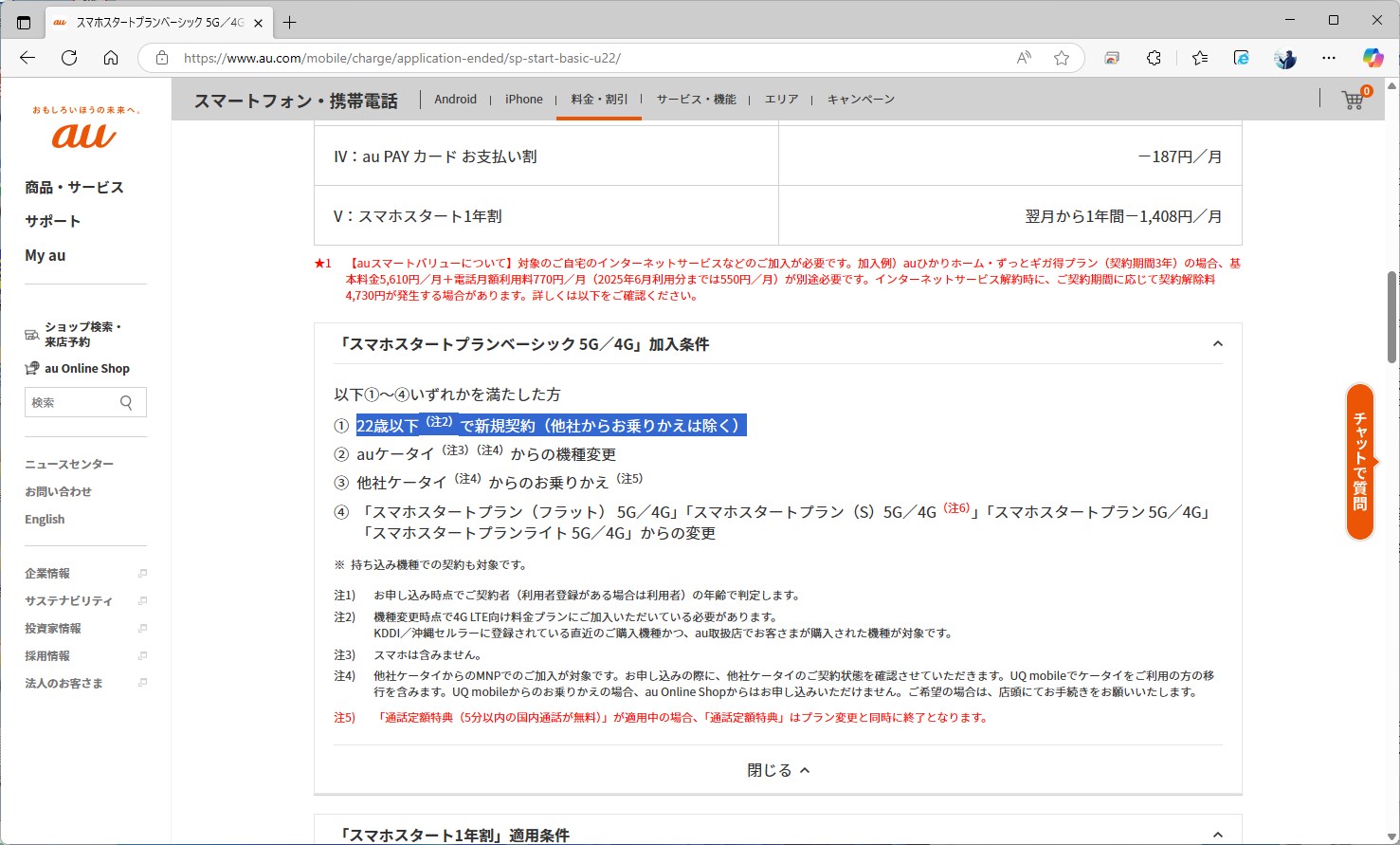Collapse section using chevron beside 加入条件 heading

[x=1218, y=344]
